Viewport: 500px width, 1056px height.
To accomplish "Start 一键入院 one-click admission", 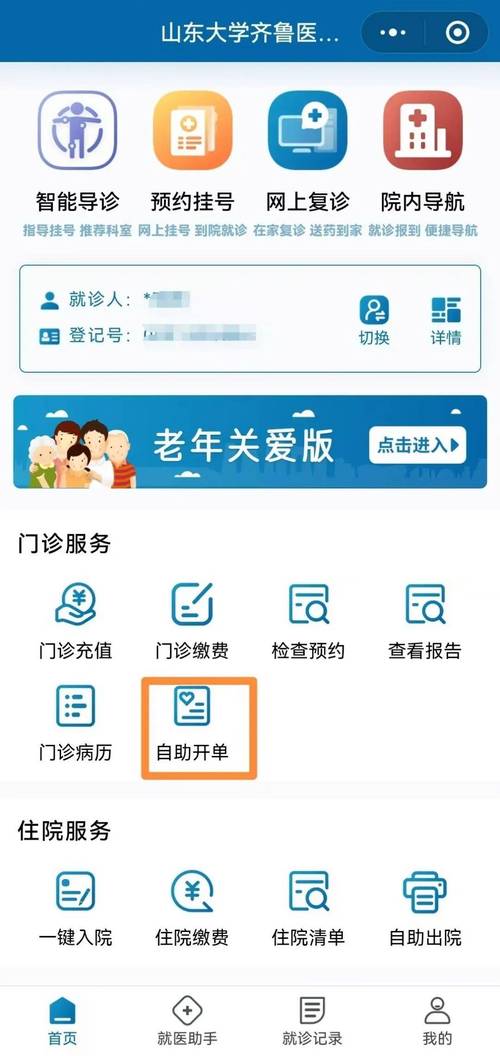I will pyautogui.click(x=75, y=908).
